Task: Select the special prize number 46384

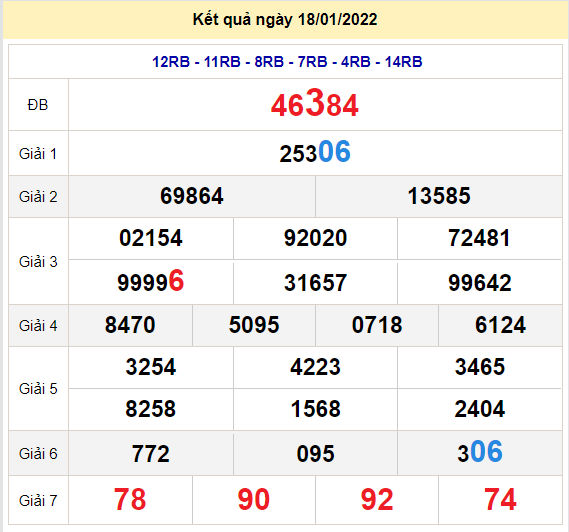Action: pyautogui.click(x=315, y=104)
